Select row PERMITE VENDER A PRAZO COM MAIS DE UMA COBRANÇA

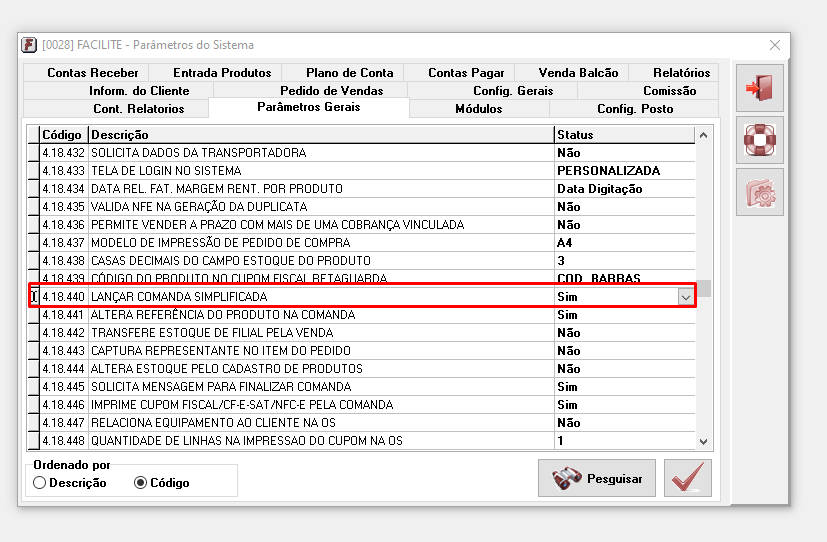(x=361, y=225)
